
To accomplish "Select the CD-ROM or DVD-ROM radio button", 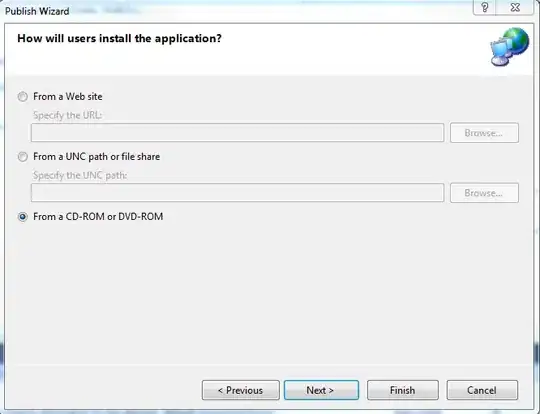I will pyautogui.click(x=23, y=217).
